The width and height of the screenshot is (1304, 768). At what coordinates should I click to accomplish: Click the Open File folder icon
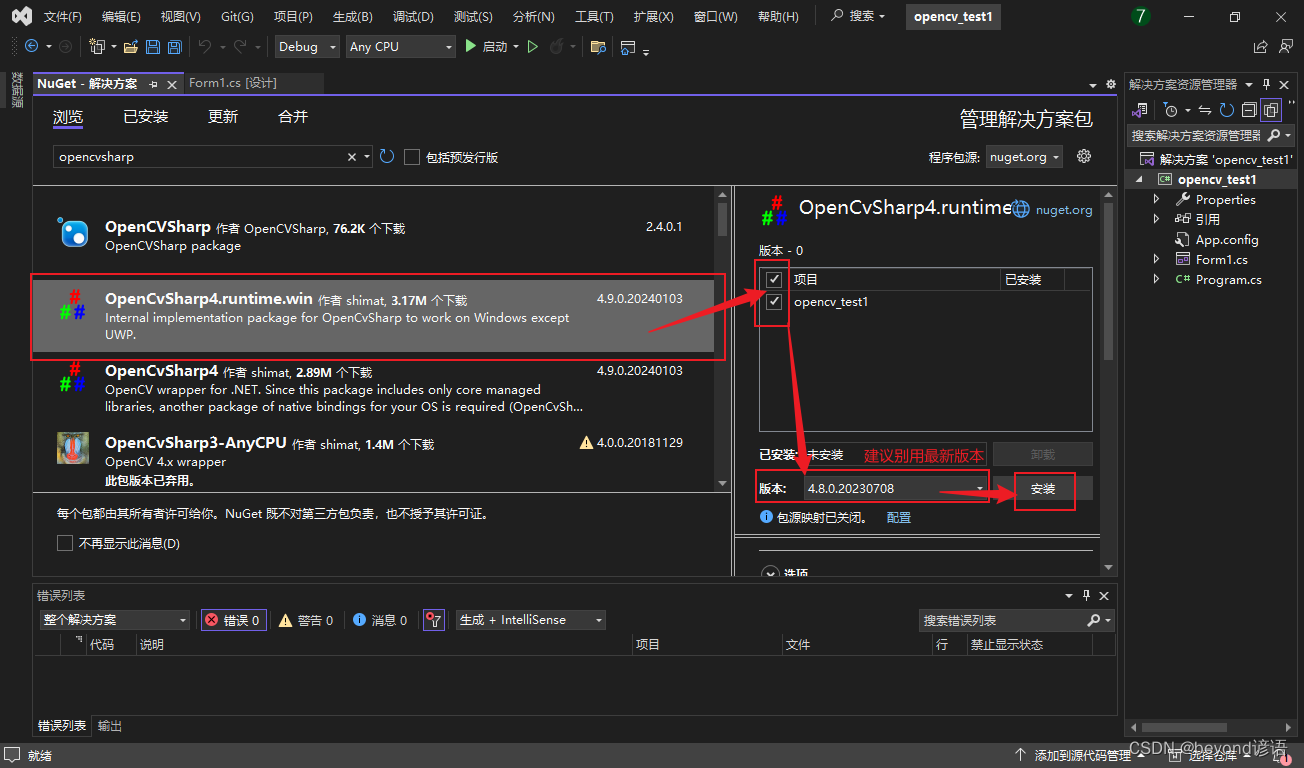(x=130, y=46)
